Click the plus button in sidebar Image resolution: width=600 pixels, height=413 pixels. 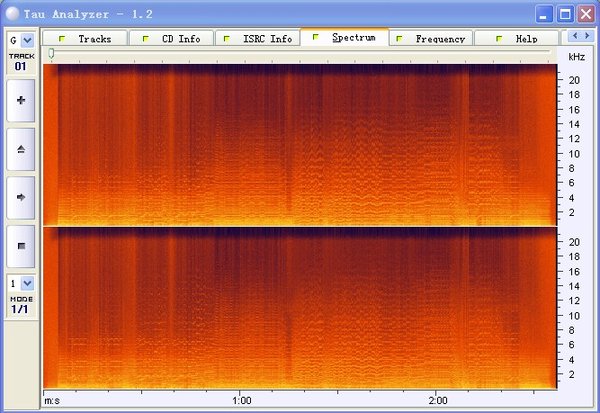[21, 100]
